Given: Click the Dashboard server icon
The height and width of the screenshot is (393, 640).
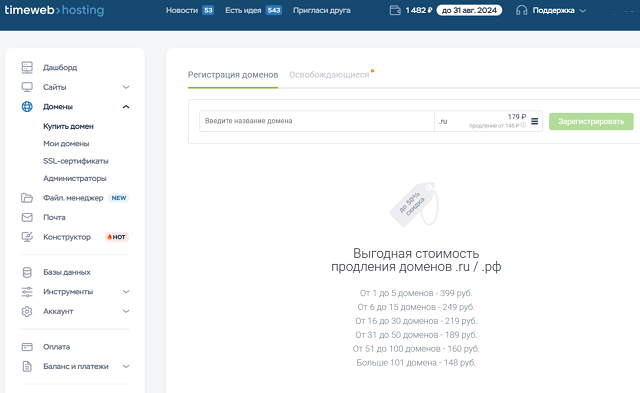Looking at the screenshot, I should pos(27,67).
